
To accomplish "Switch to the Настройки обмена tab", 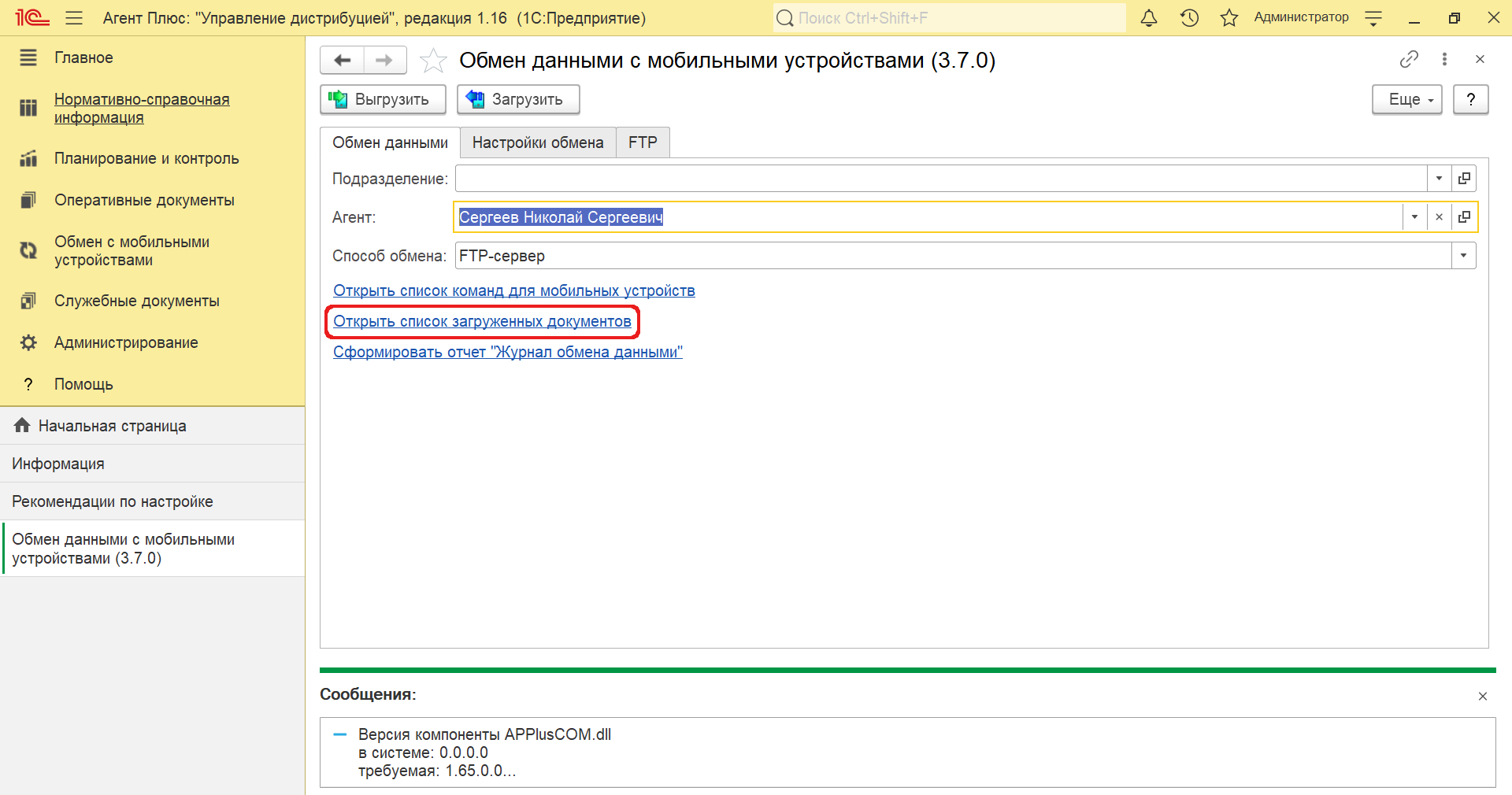I will point(538,142).
